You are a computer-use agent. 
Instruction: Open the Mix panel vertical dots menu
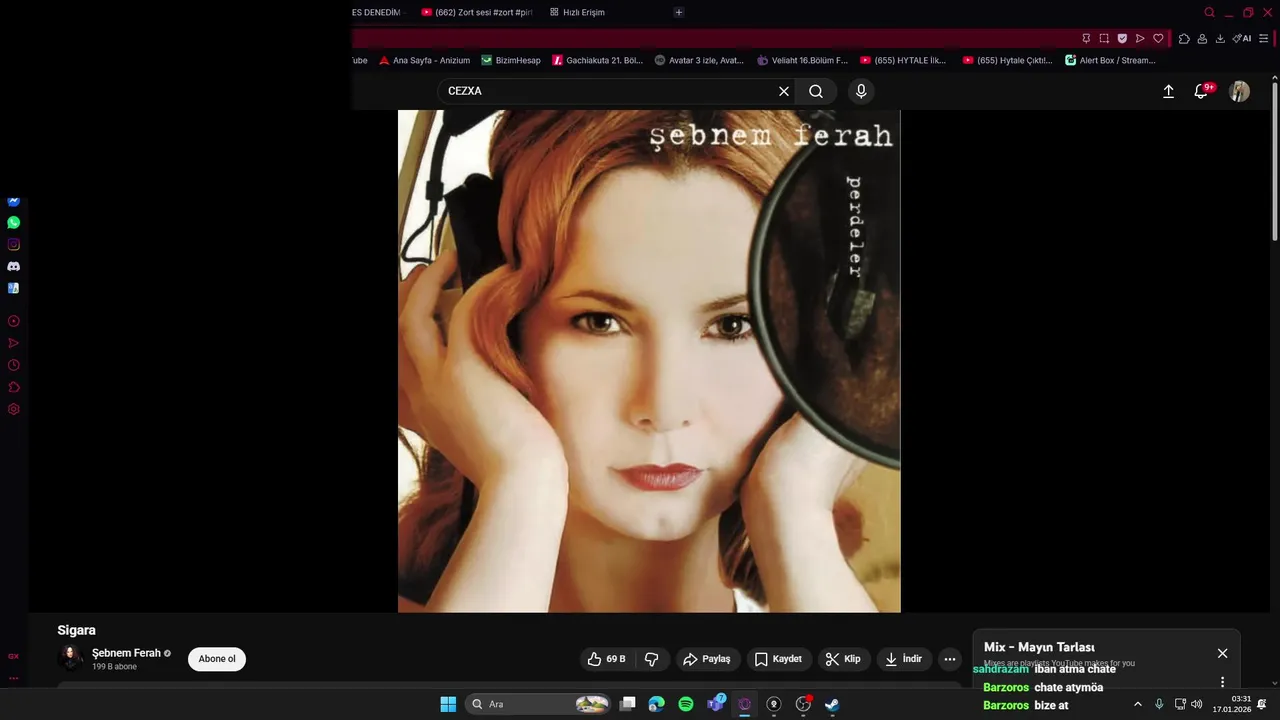pos(1222,682)
